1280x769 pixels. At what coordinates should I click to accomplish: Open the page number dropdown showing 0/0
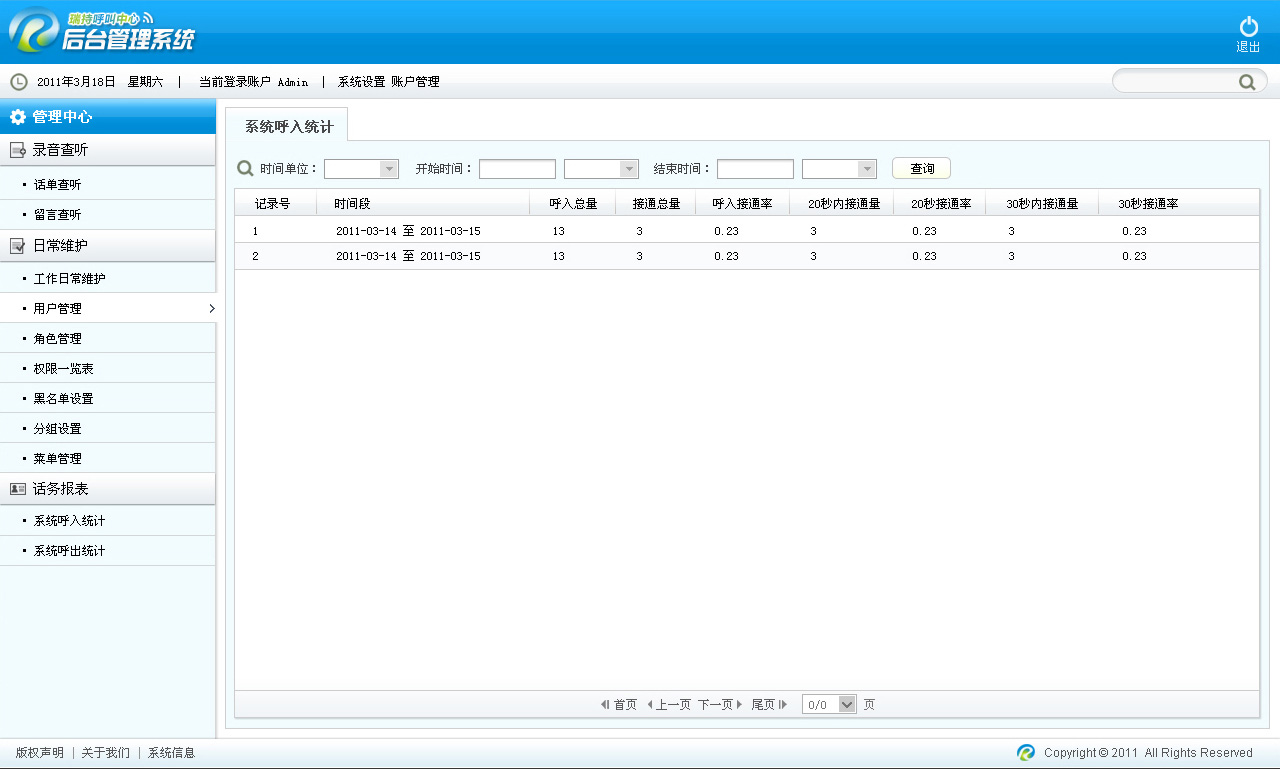(829, 704)
